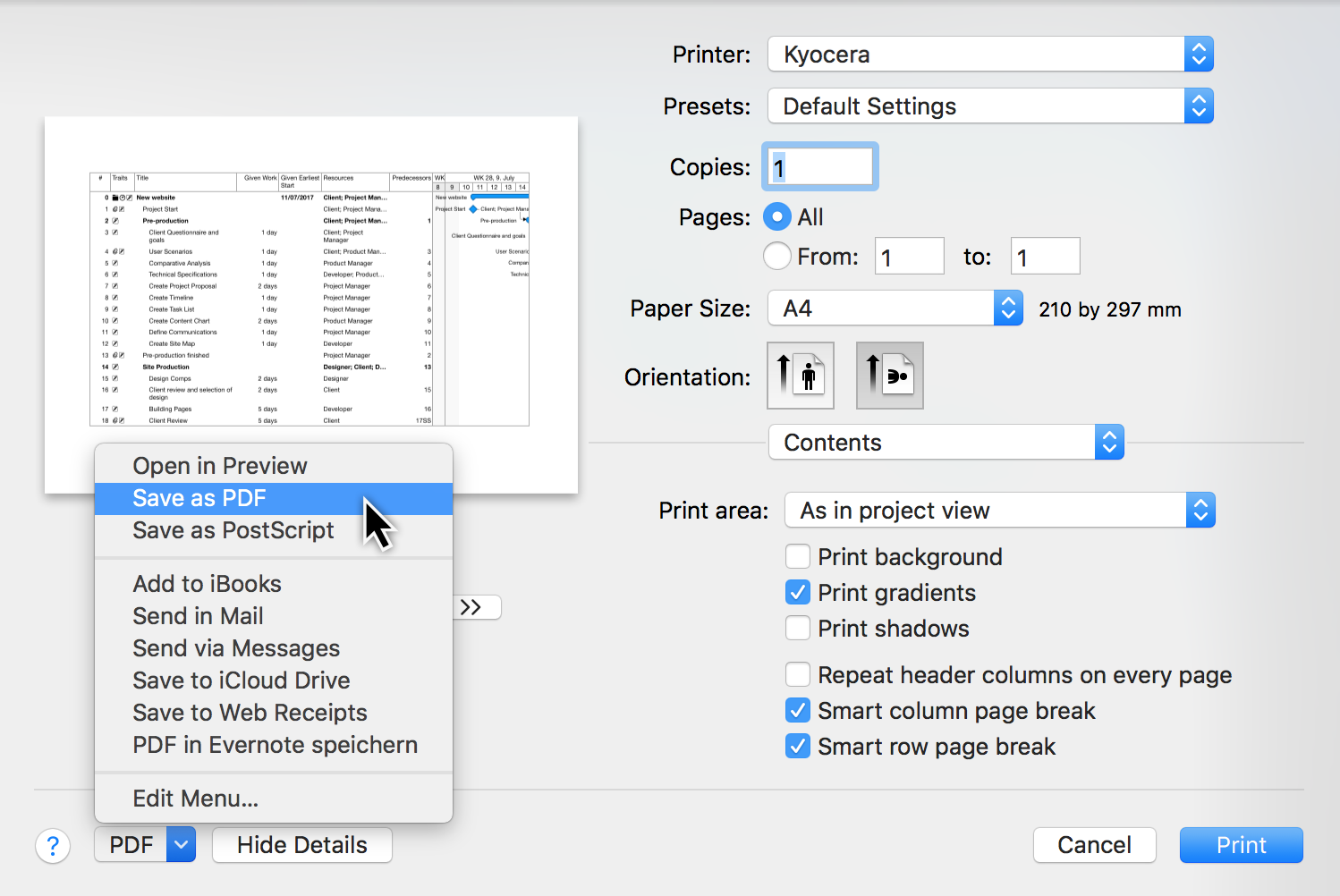Choose Save as PDF menu item
This screenshot has width=1340, height=896.
(199, 498)
